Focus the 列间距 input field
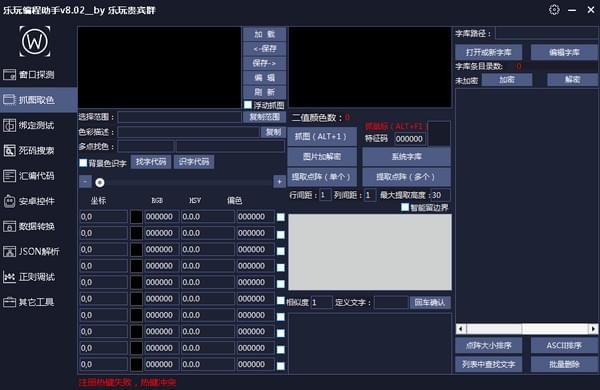 pos(370,195)
